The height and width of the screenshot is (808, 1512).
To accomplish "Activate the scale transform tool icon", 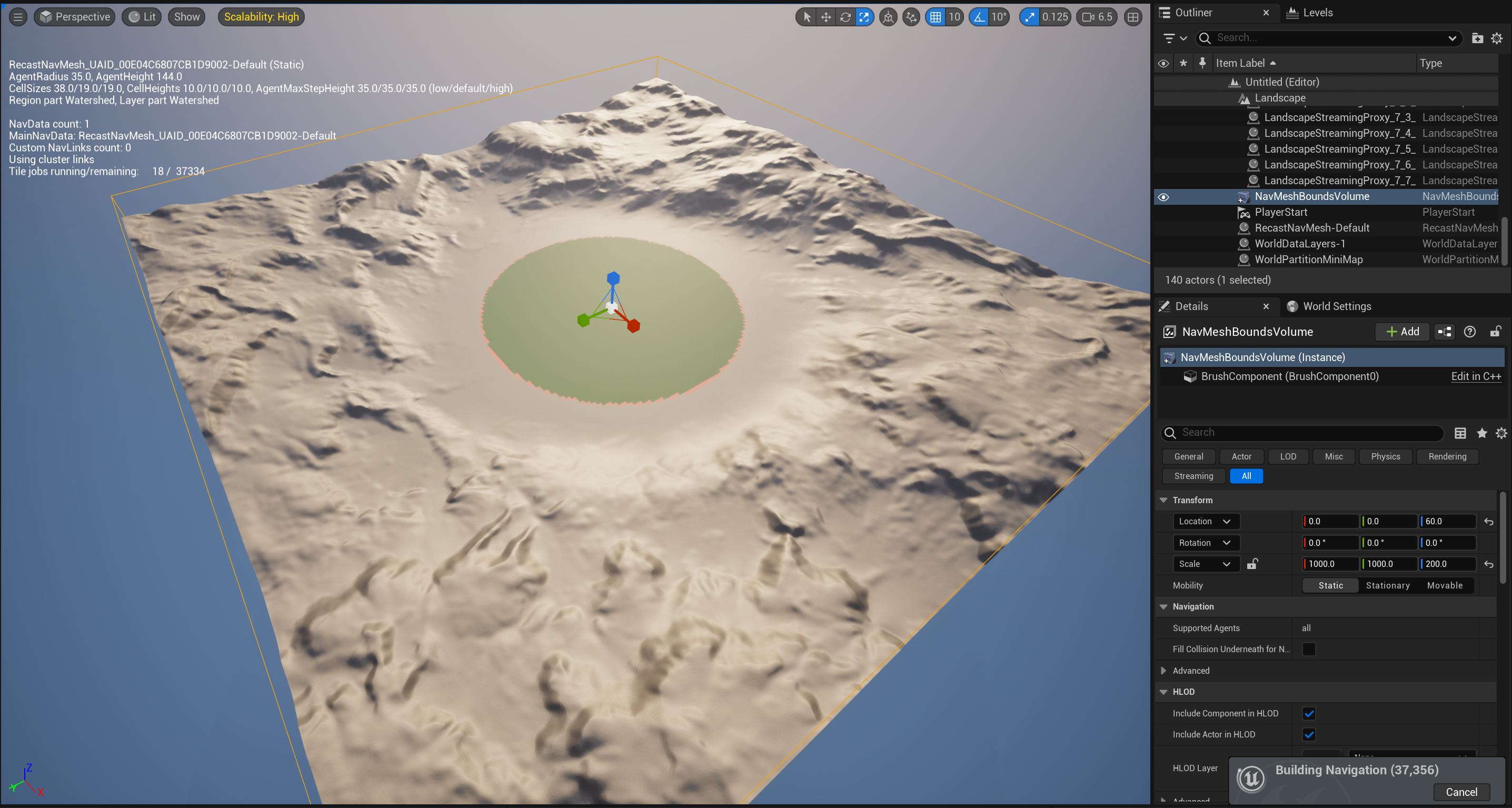I will click(864, 17).
